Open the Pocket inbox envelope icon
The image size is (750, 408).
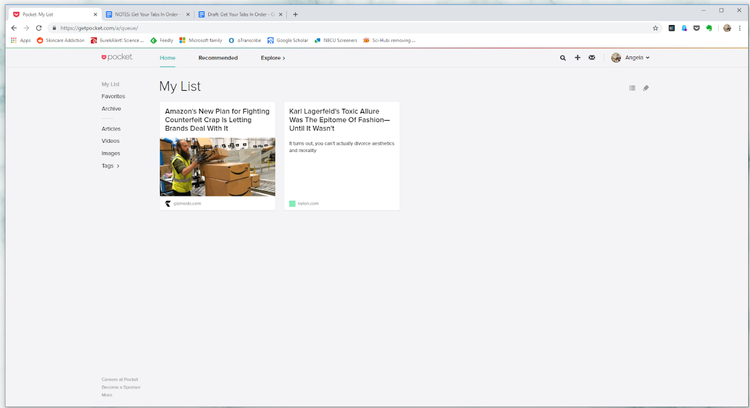(592, 57)
